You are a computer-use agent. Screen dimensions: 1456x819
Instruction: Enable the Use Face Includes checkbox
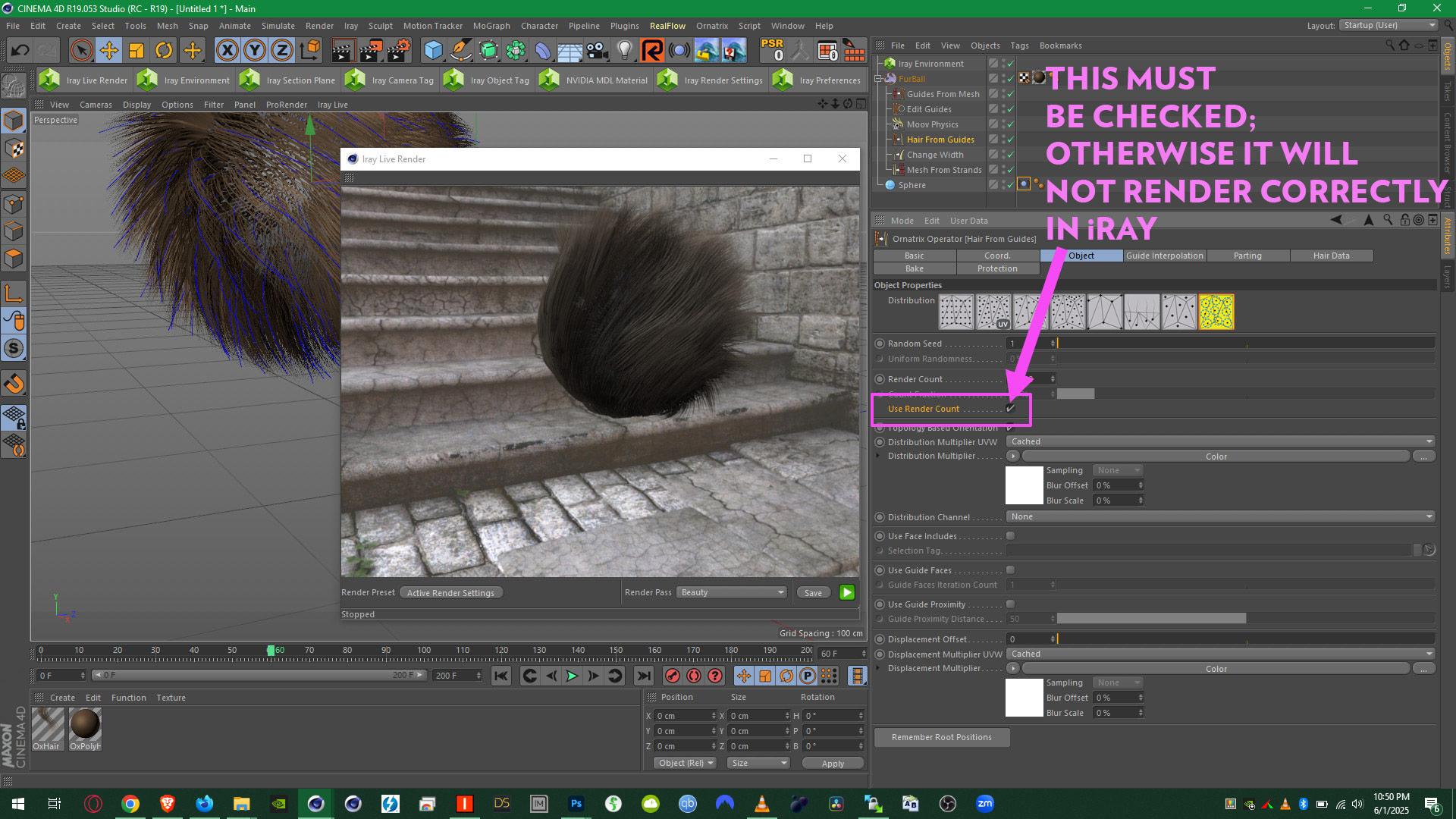[x=1010, y=536]
